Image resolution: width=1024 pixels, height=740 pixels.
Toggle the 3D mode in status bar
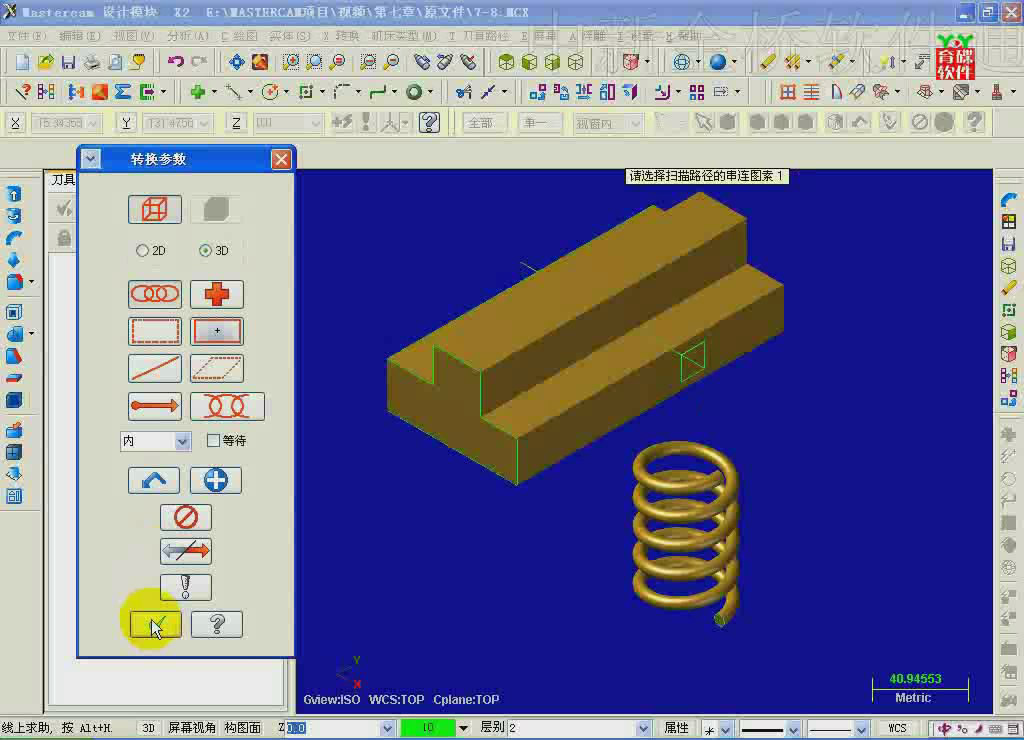click(x=148, y=728)
